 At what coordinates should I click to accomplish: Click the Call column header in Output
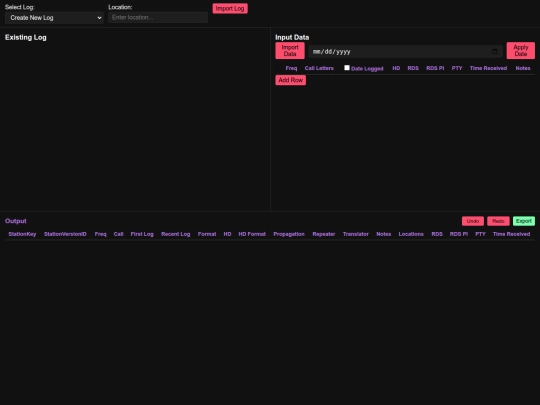click(x=118, y=234)
